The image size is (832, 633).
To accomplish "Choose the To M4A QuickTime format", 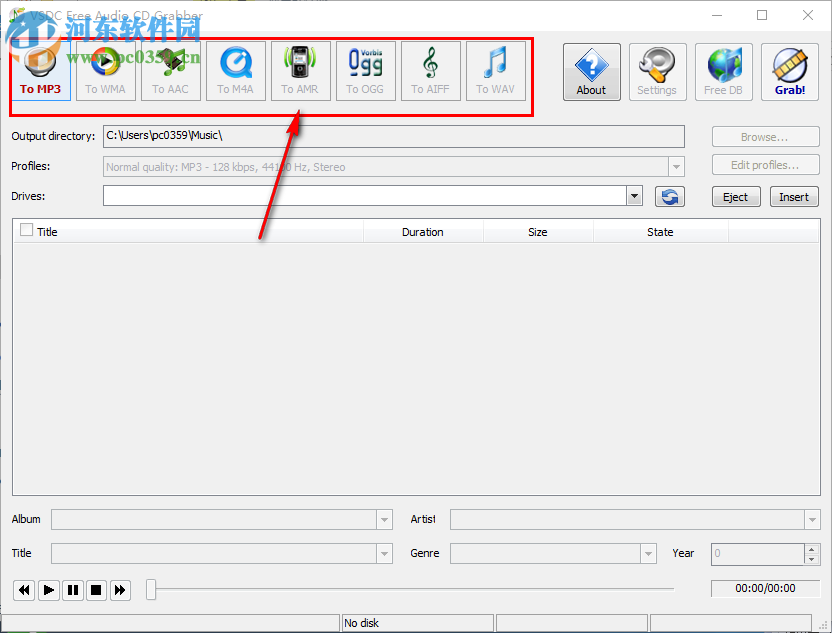I will coord(235,70).
